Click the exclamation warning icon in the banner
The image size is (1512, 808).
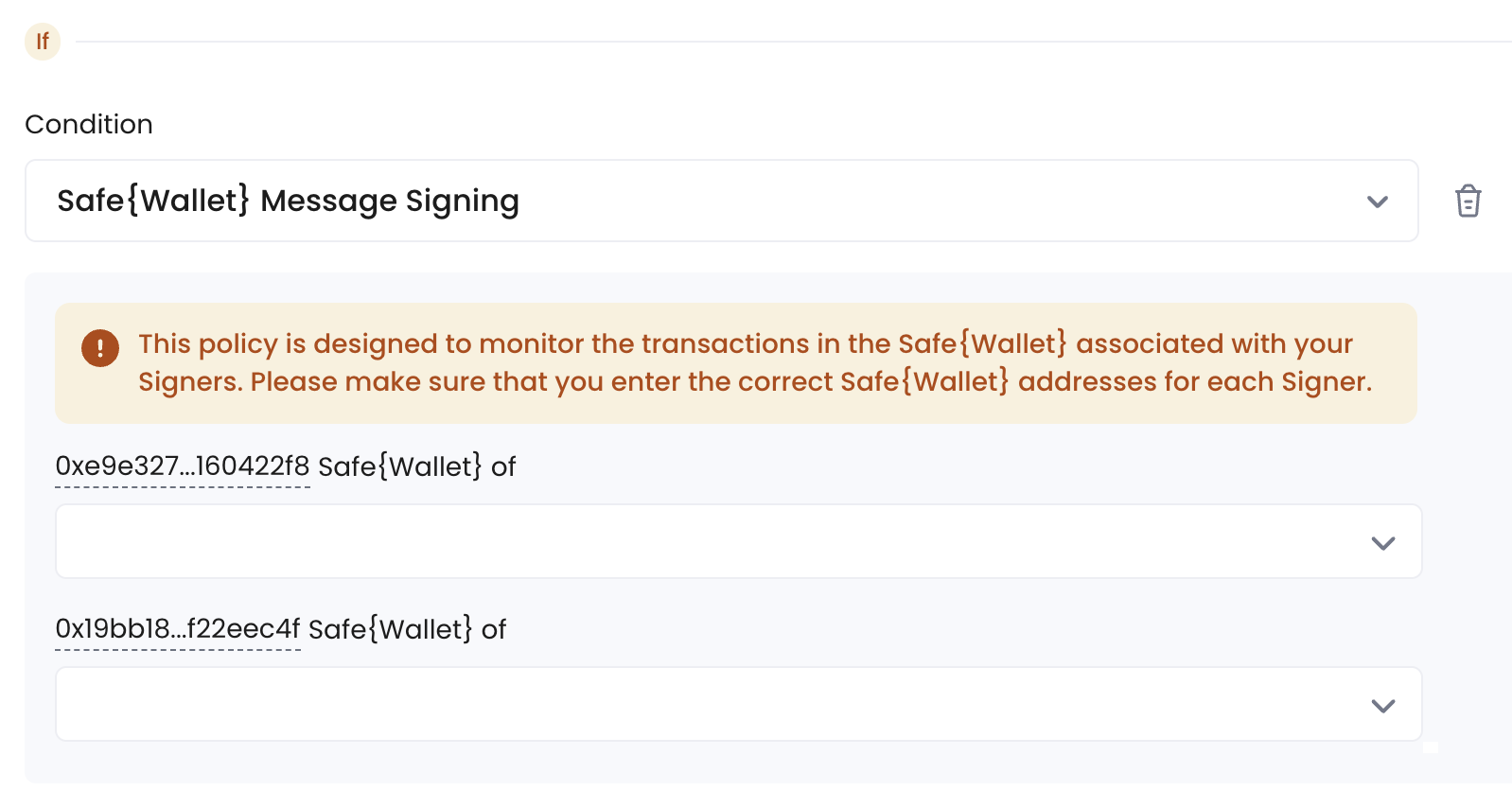pos(100,347)
